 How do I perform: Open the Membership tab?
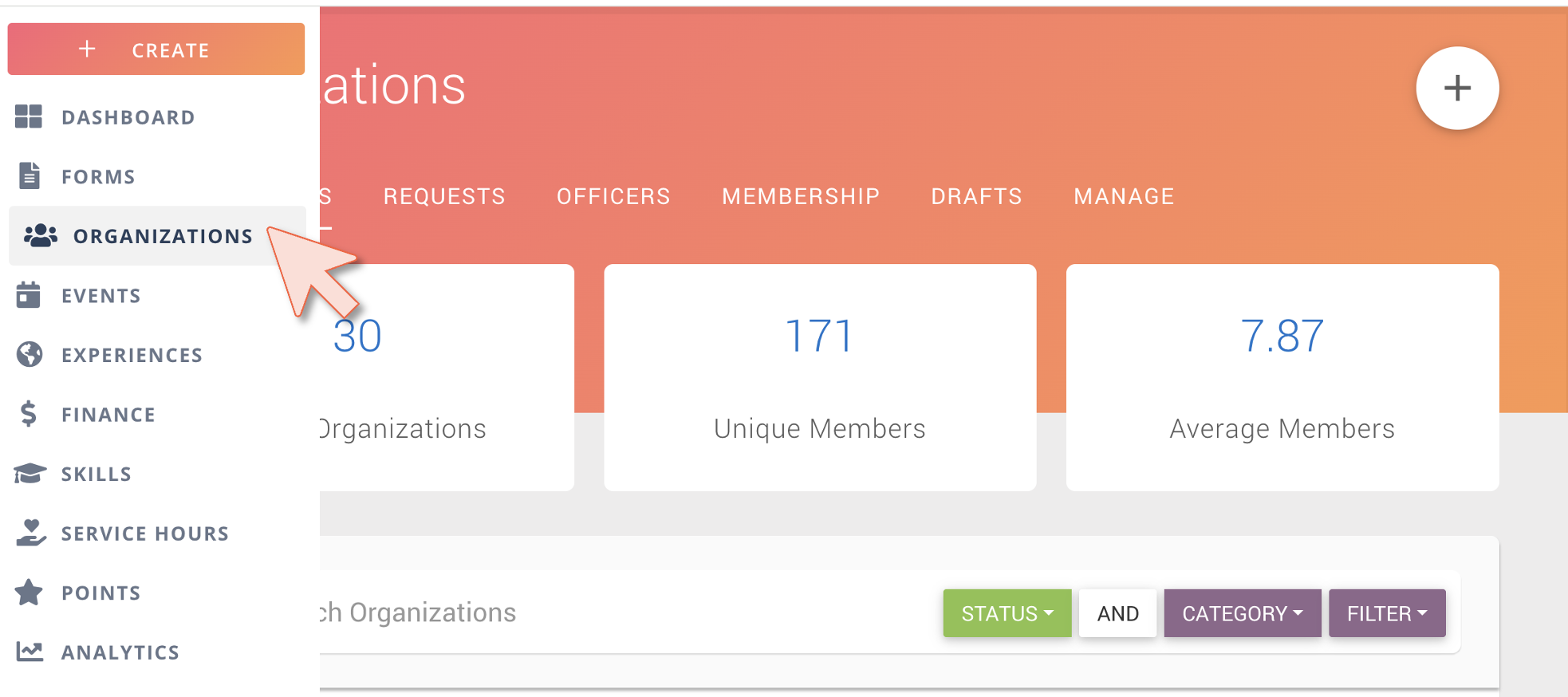click(x=801, y=196)
